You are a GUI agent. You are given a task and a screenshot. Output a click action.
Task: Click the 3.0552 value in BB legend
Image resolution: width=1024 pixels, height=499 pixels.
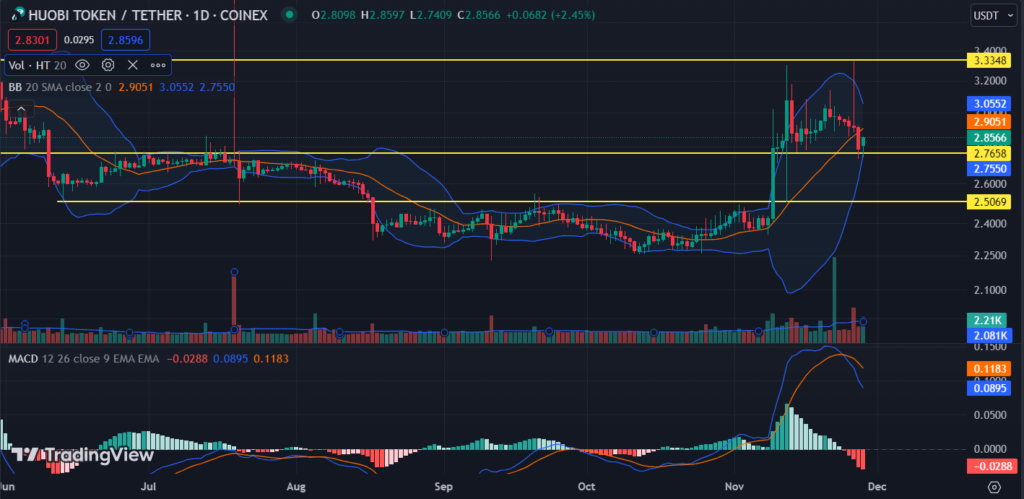pos(176,86)
